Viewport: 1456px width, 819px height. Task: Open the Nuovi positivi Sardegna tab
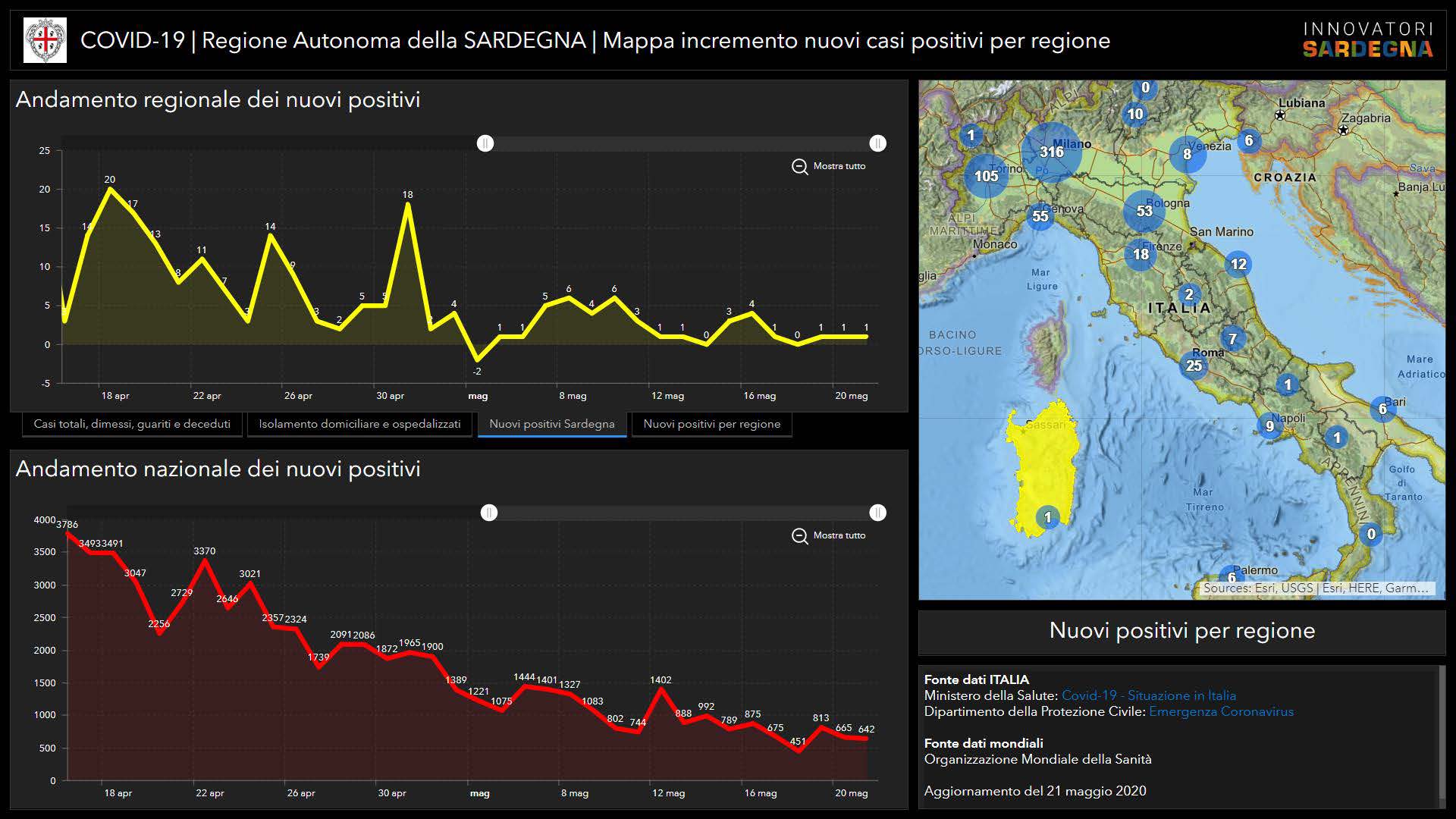551,424
